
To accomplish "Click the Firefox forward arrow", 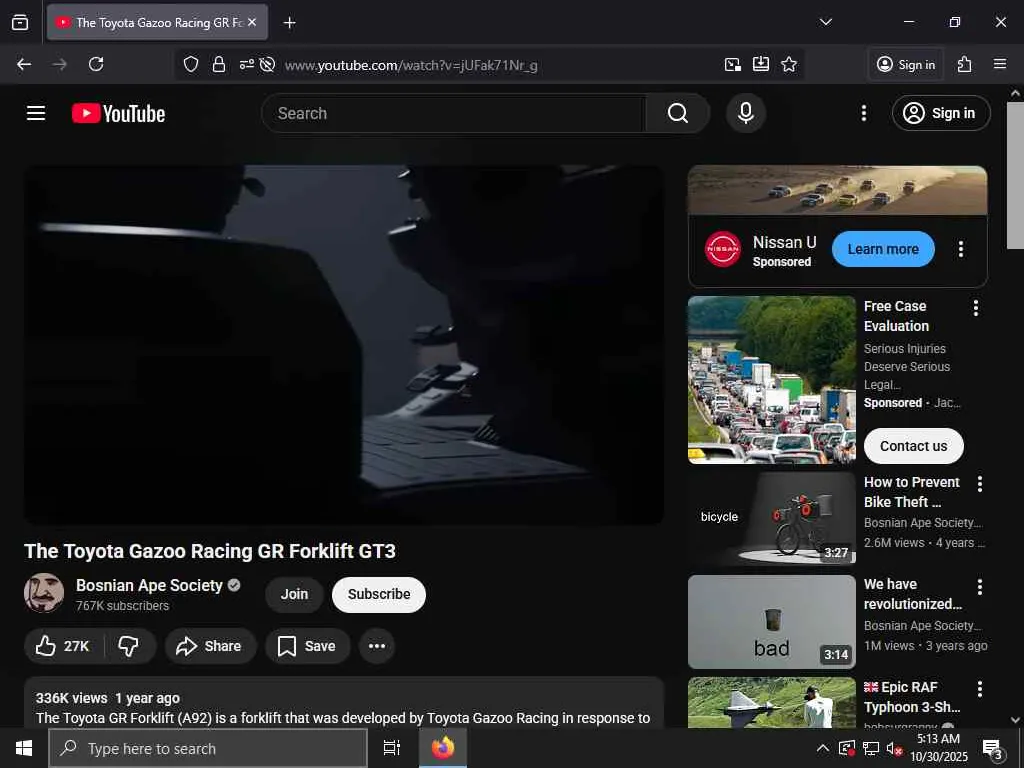I will (x=59, y=64).
